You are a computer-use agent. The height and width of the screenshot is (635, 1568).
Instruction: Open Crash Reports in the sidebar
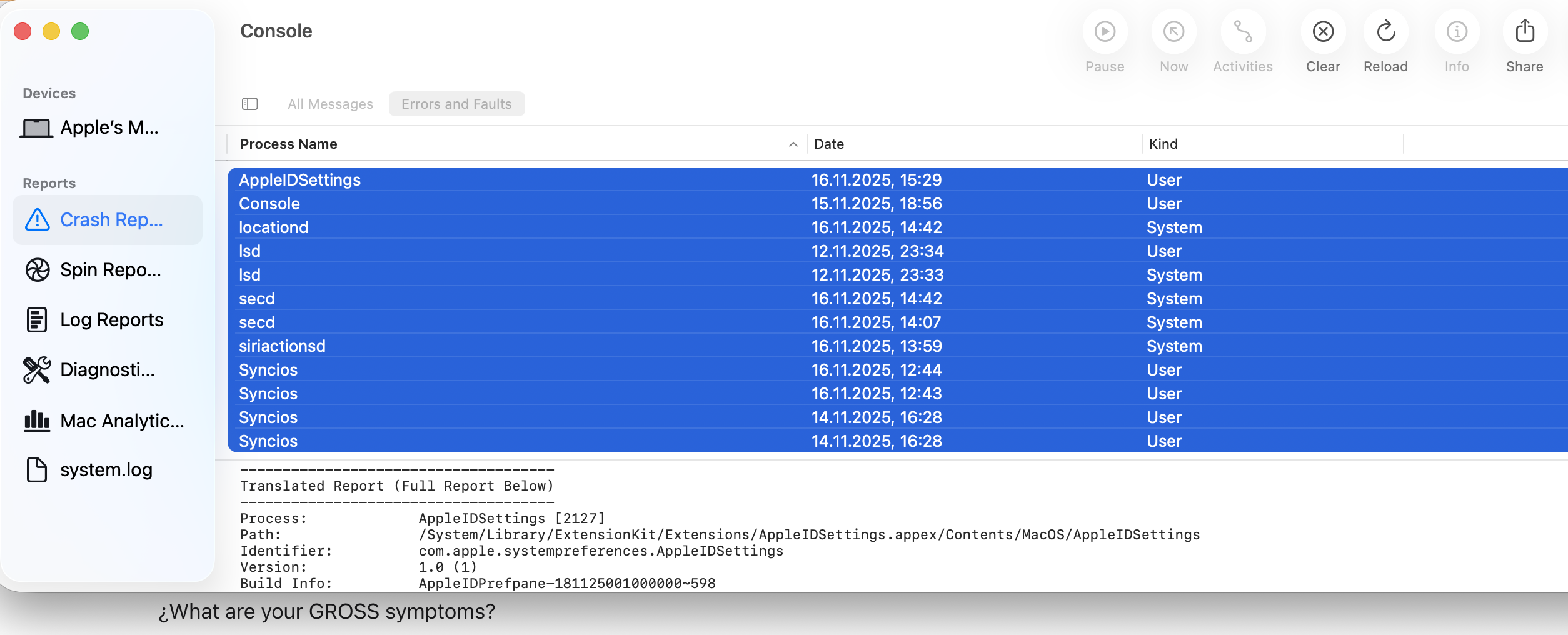point(108,220)
